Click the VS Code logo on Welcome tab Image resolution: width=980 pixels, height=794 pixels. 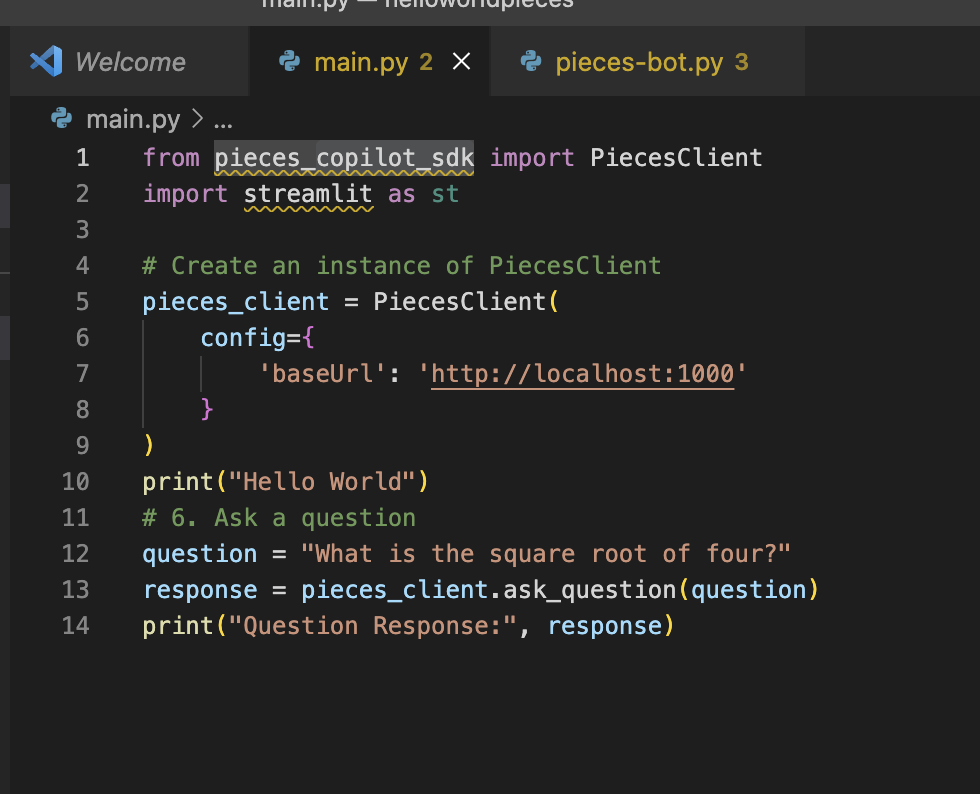point(46,62)
